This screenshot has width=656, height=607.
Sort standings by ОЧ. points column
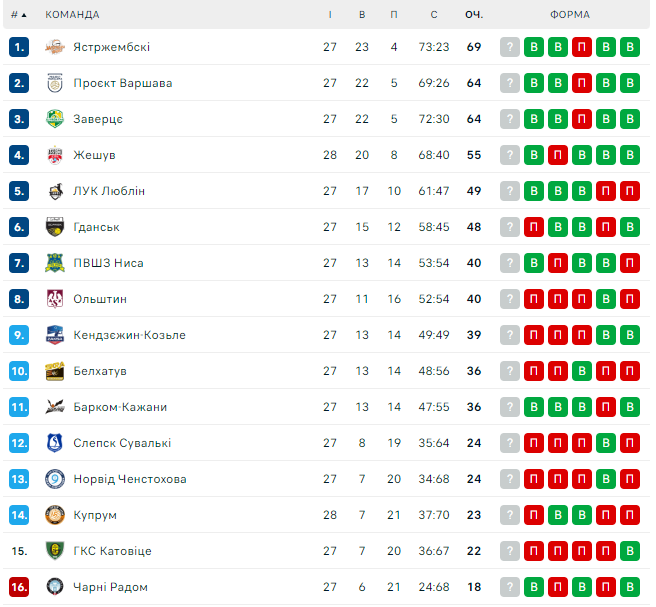474,15
